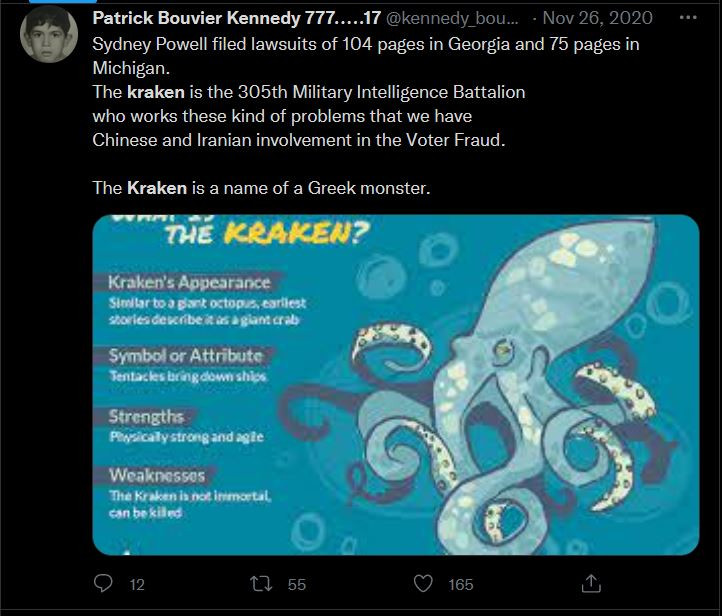Click the reply count 12
Viewport: 722px width, 616px height.
coord(137,585)
